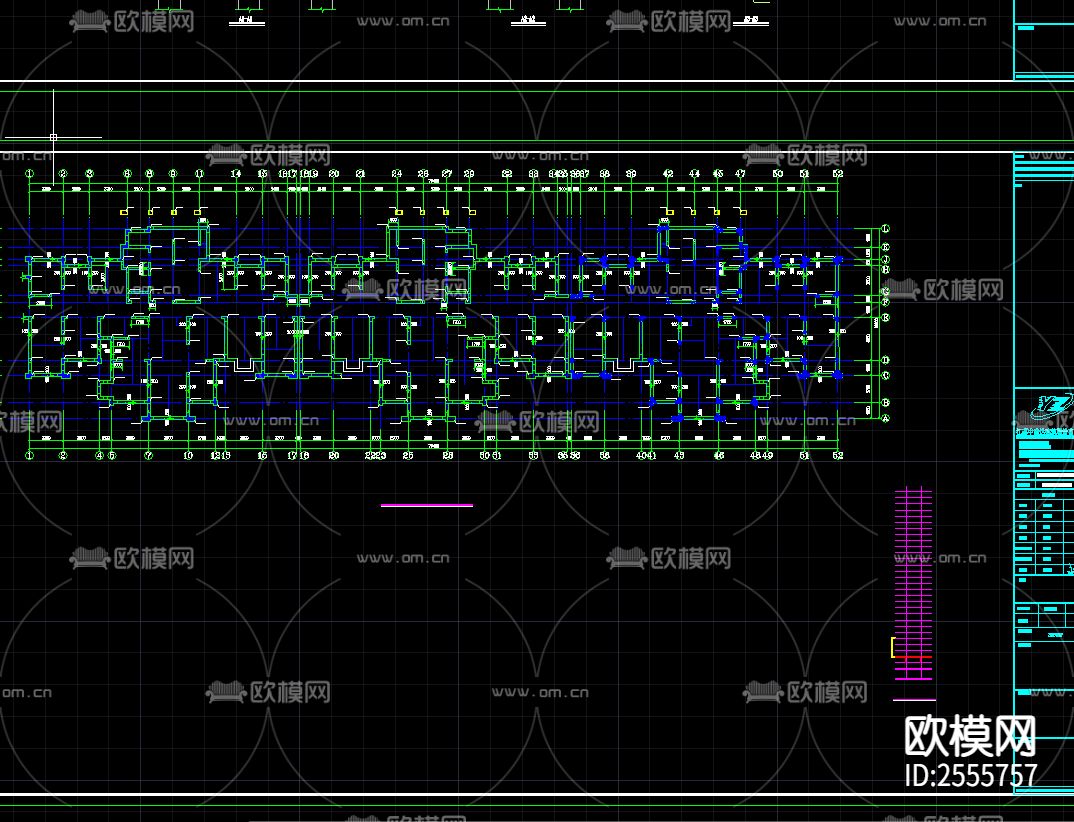Image resolution: width=1074 pixels, height=822 pixels.
Task: Pick axis bubble 47 above the plan
Action: pyautogui.click(x=740, y=174)
